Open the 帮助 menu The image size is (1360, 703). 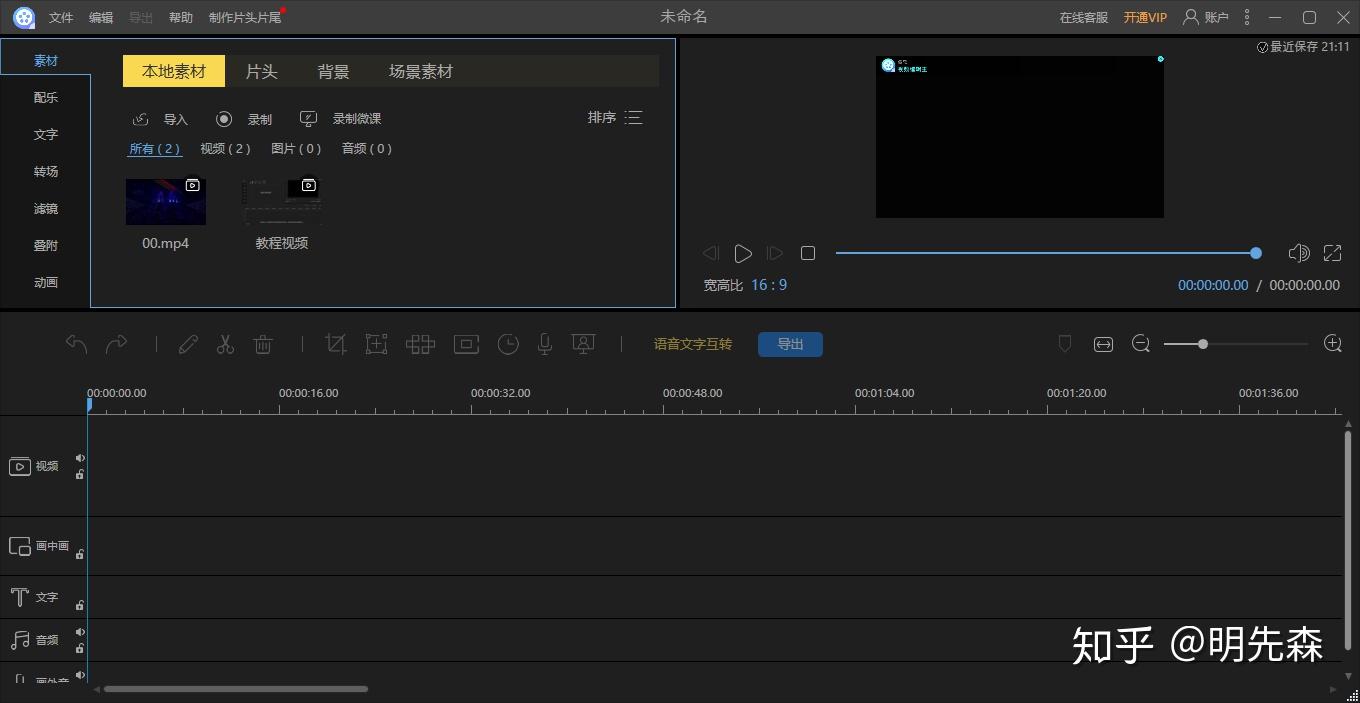click(180, 17)
